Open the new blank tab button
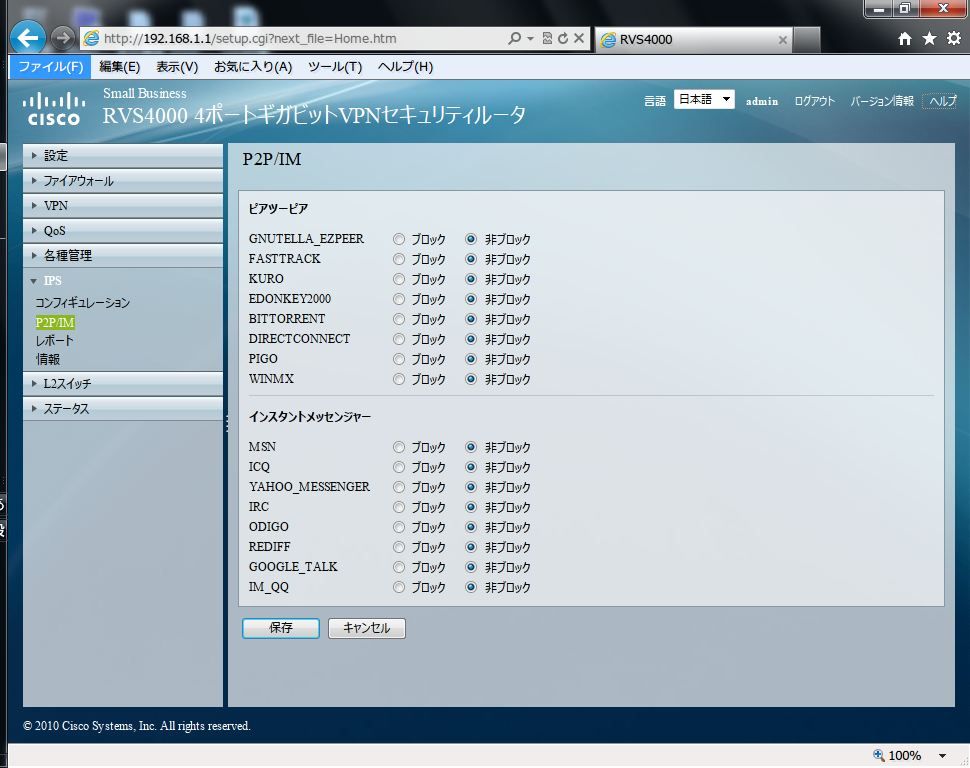Screen dimensions: 970x768 click(807, 40)
